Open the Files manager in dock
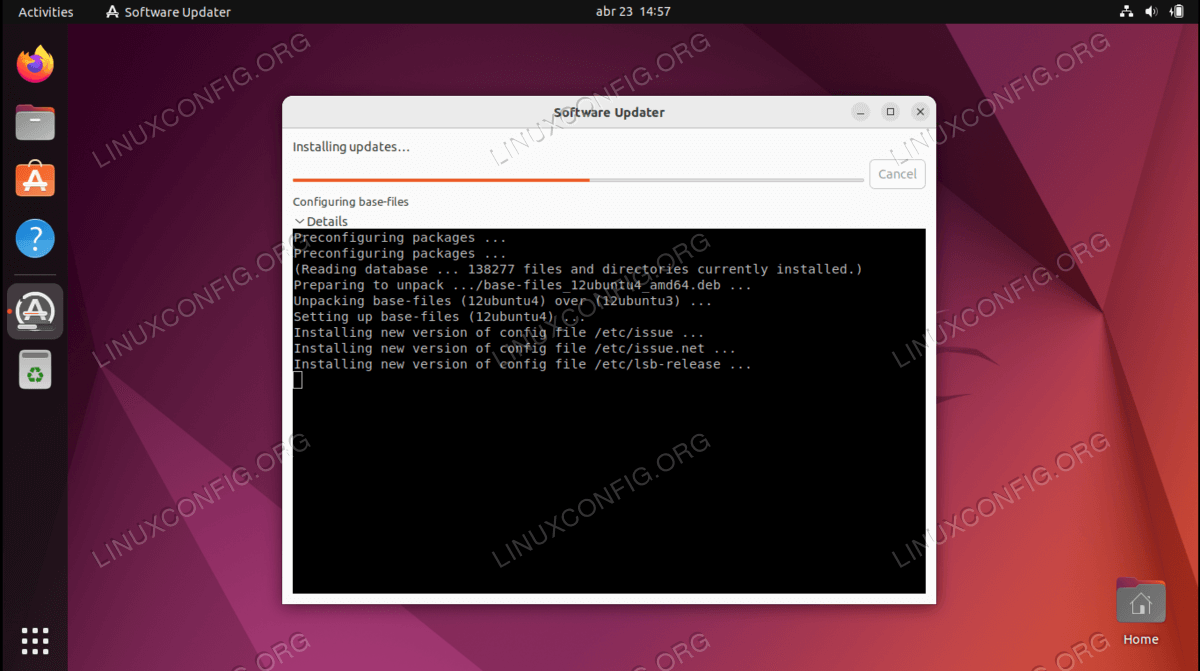 tap(35, 123)
